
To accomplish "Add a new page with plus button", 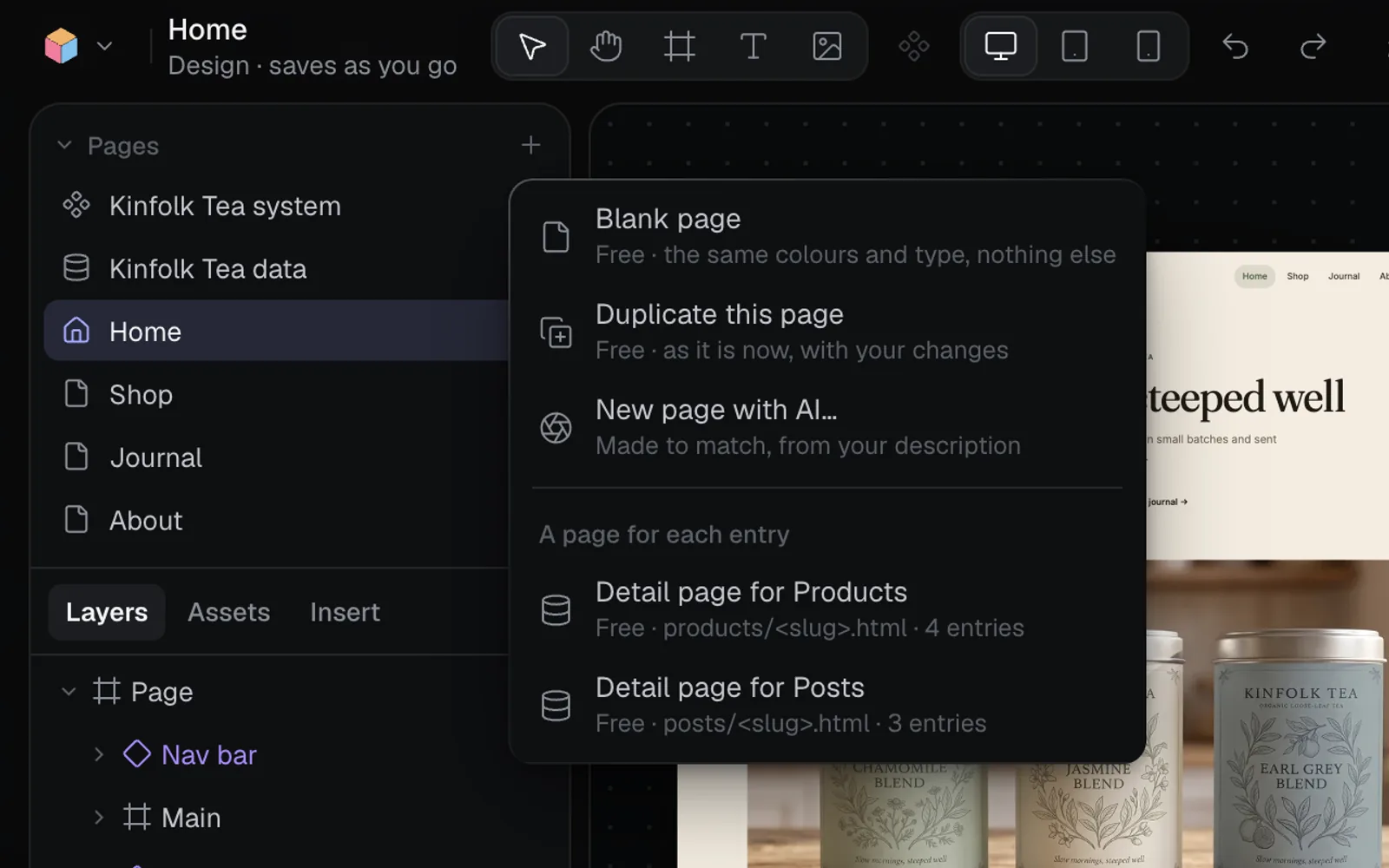I will (530, 145).
